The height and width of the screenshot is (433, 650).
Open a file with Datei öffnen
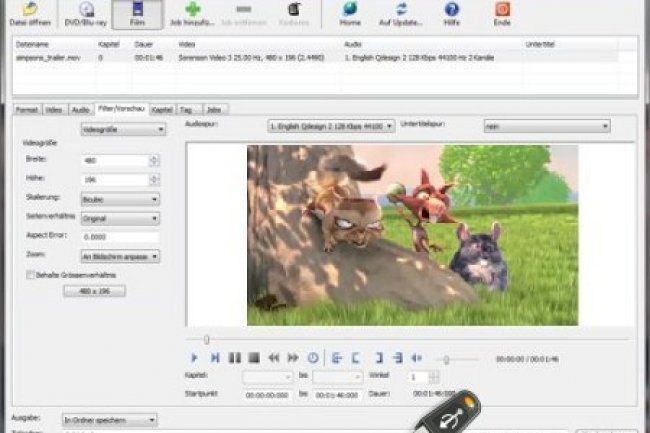click(x=30, y=14)
